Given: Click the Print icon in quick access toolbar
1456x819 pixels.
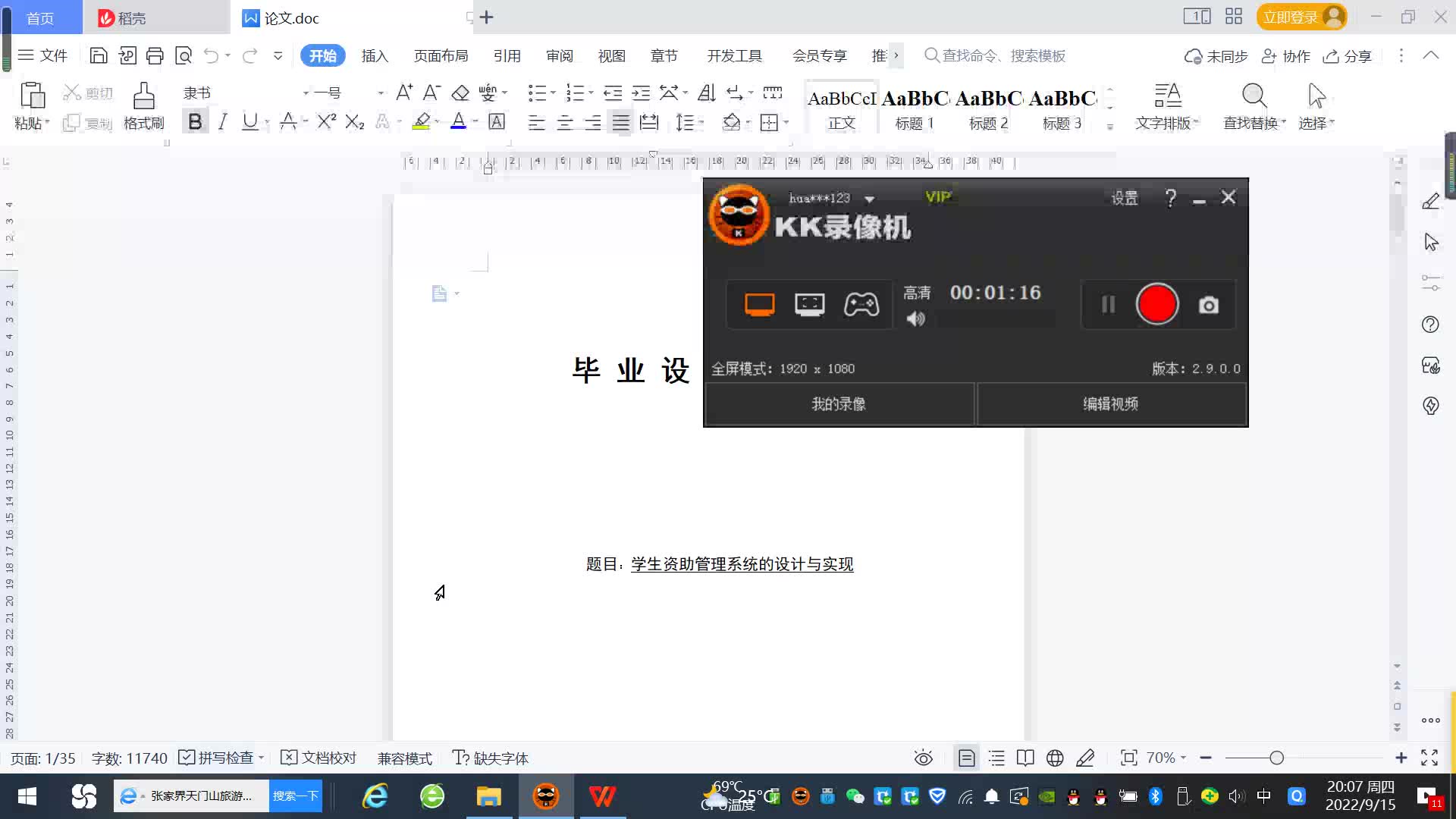Looking at the screenshot, I should 155,55.
